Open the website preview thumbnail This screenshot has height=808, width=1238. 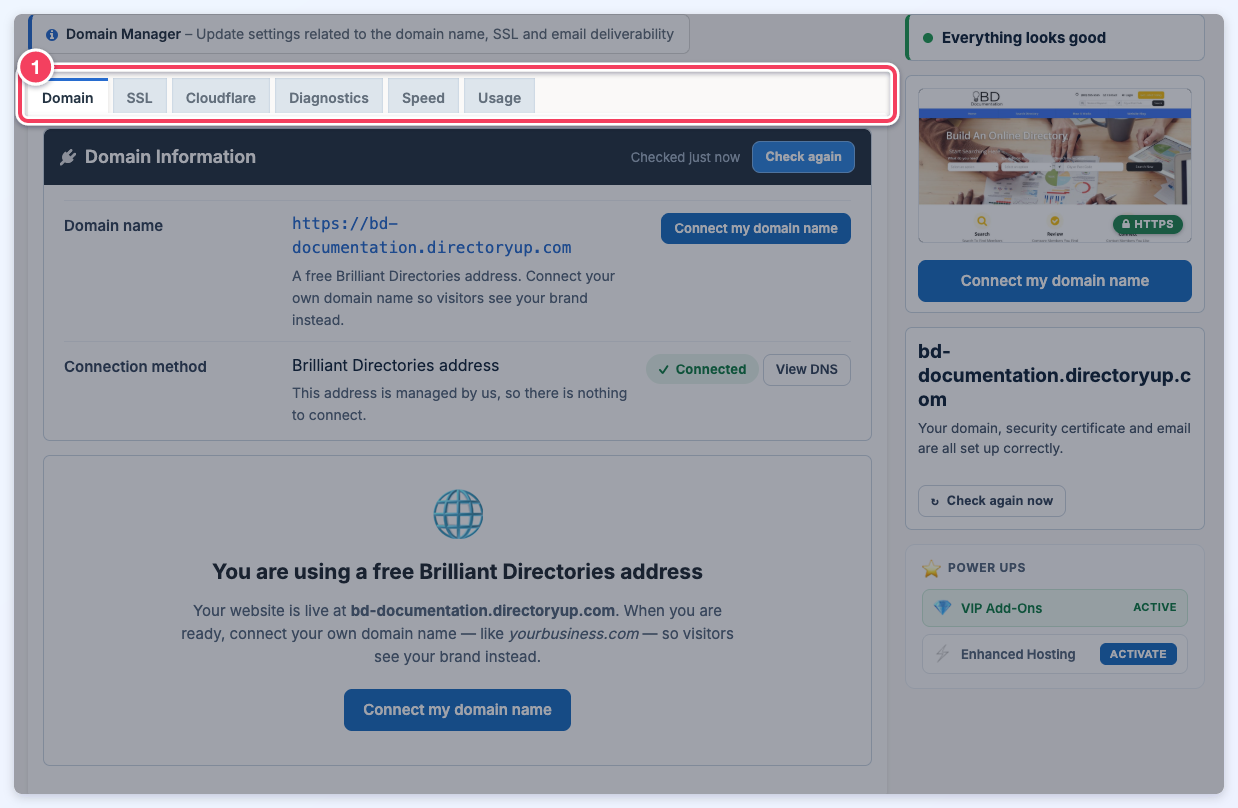coord(1055,165)
